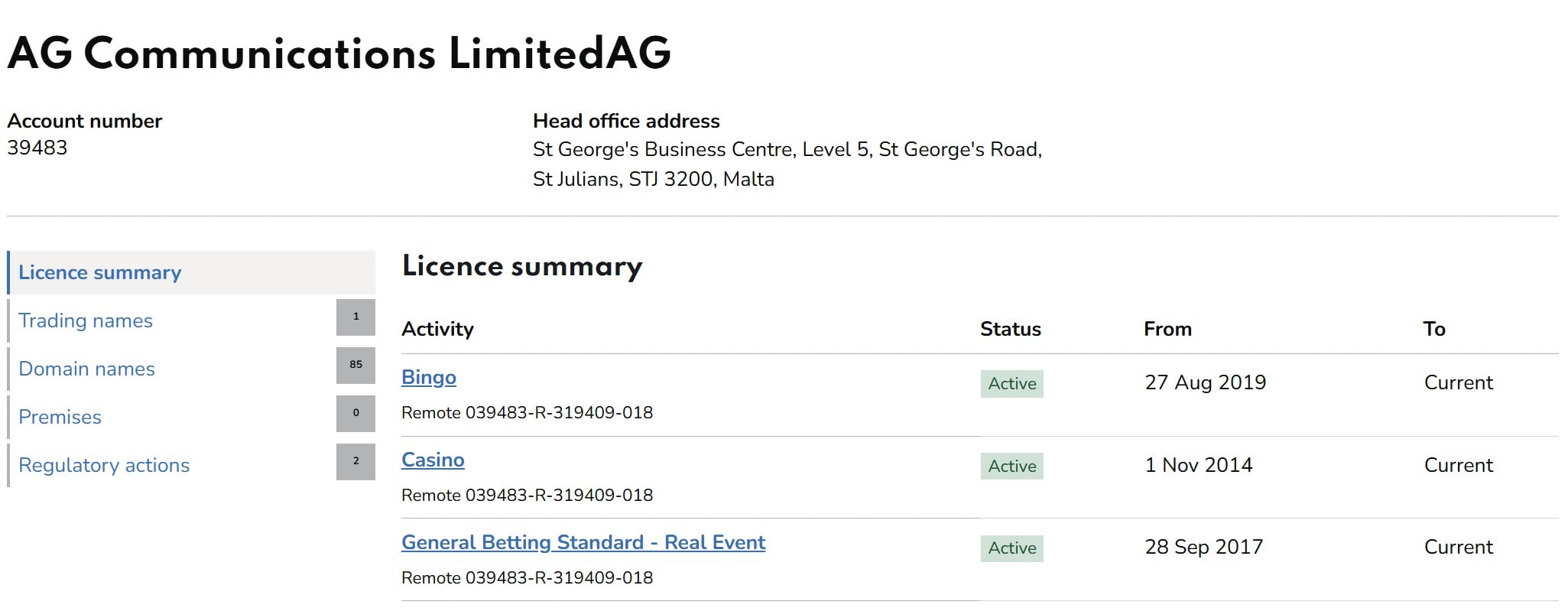Screen dimensions: 1568x608
Task: Open the Bingo activity link
Action: click(x=429, y=378)
